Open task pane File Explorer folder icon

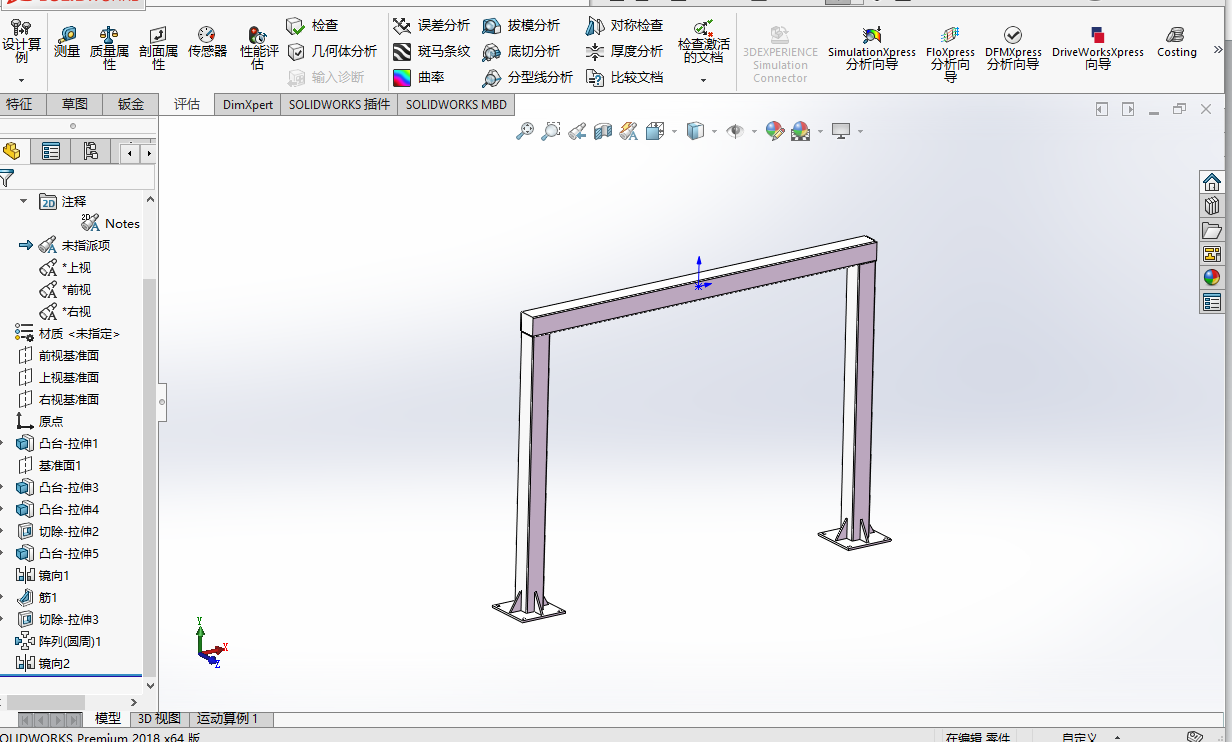pyautogui.click(x=1212, y=230)
